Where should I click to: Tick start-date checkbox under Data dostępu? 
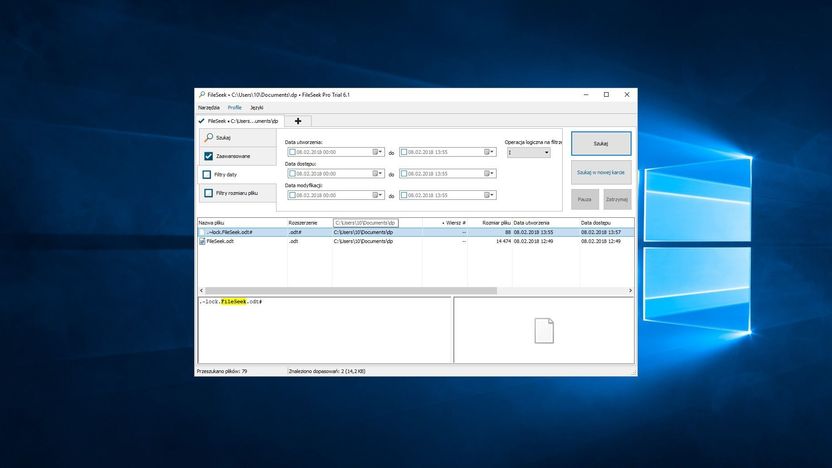tap(292, 174)
